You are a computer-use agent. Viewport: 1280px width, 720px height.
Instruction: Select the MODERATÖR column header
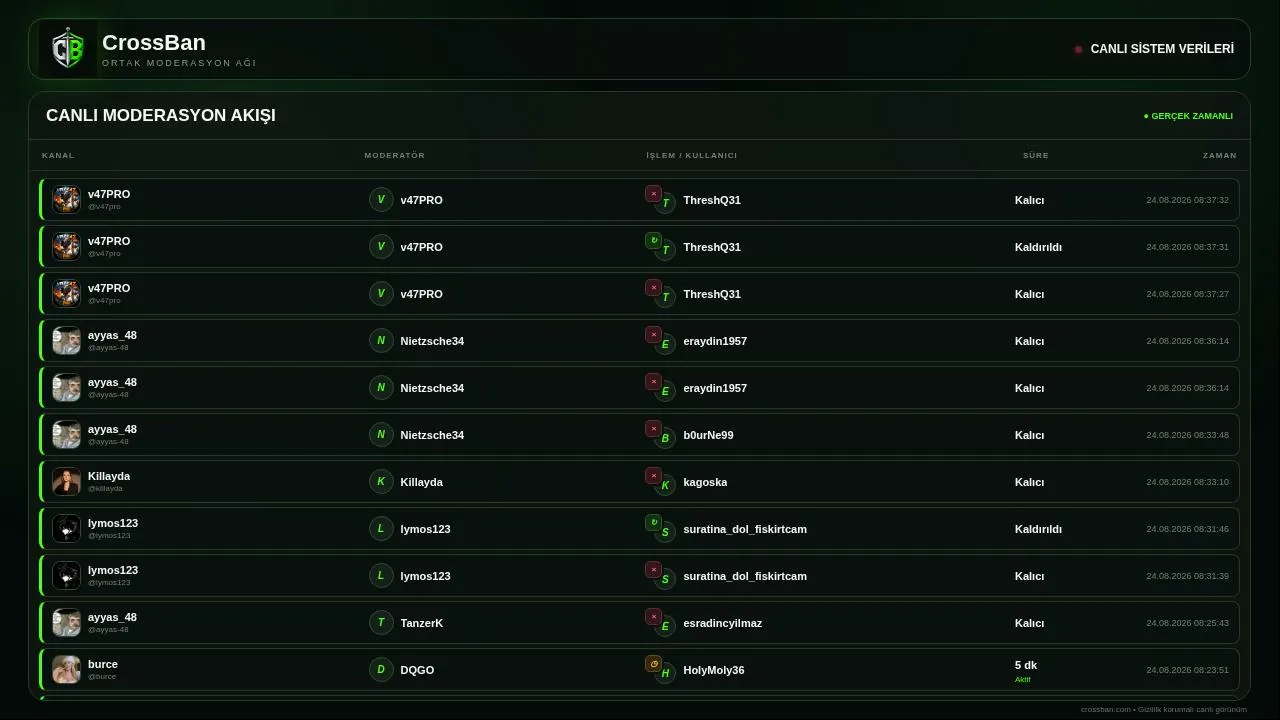click(394, 155)
